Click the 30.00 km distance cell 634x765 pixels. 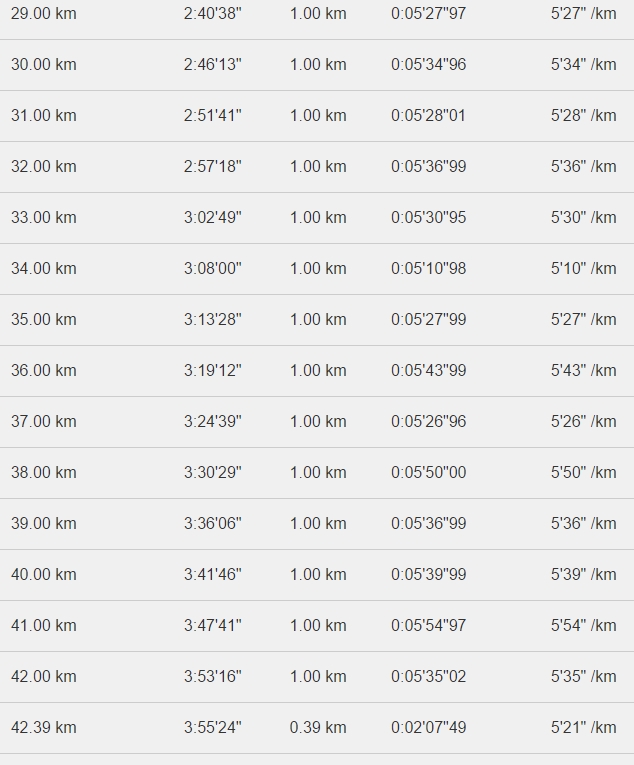tap(43, 64)
